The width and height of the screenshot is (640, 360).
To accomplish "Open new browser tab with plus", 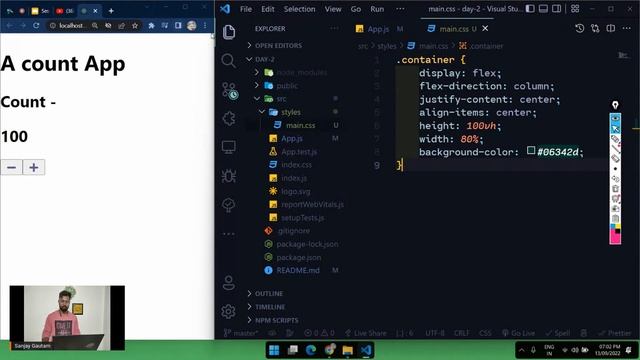I will pos(111,11).
